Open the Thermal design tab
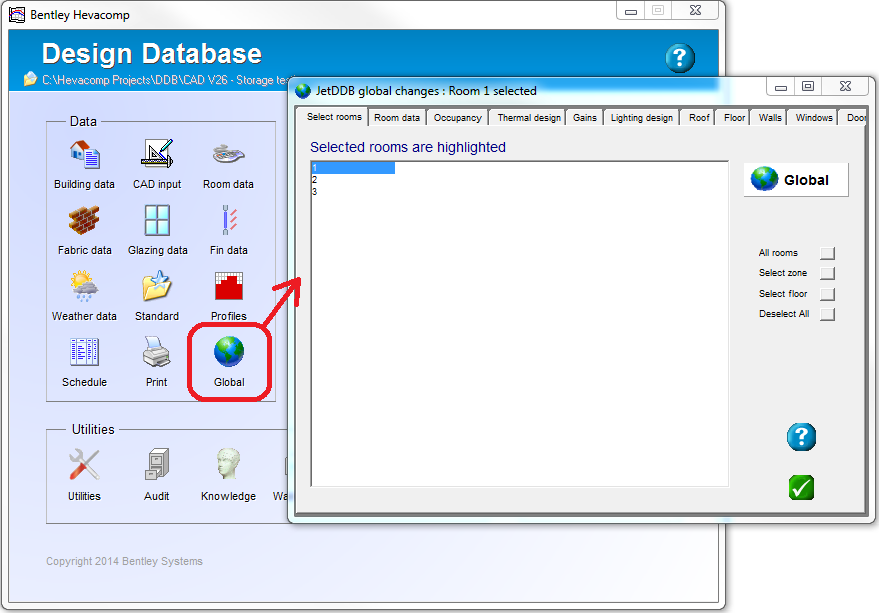 pyautogui.click(x=529, y=118)
